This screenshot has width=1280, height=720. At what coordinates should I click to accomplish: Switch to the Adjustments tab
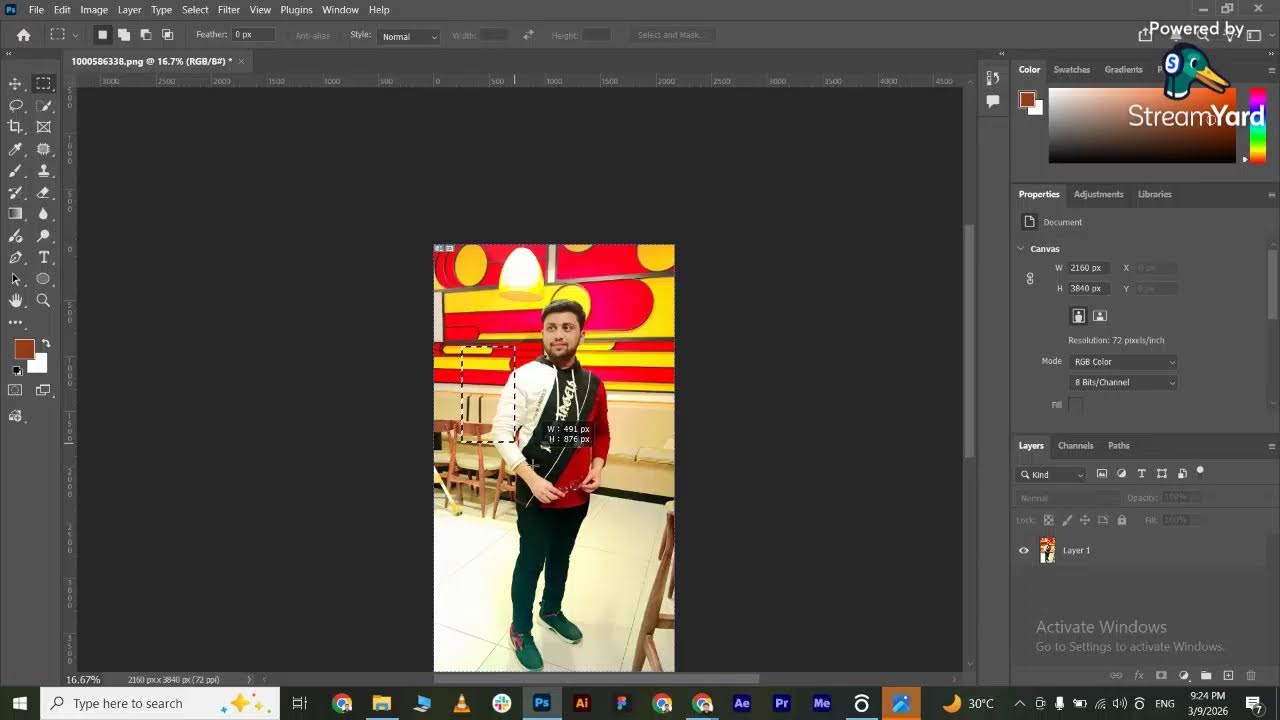click(1098, 194)
